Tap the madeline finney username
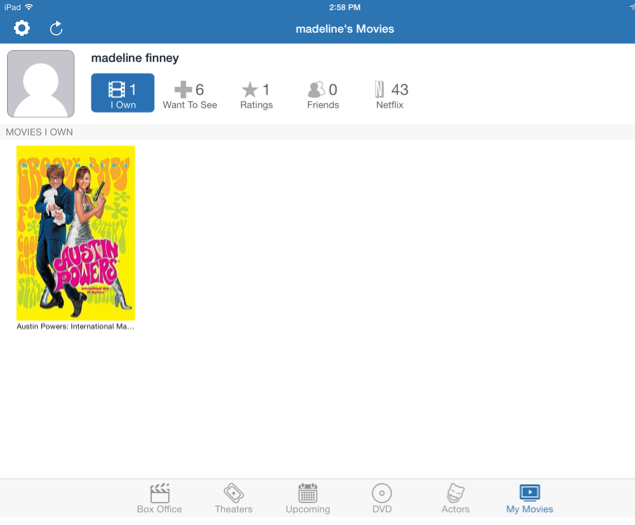635x525 pixels. tap(135, 59)
